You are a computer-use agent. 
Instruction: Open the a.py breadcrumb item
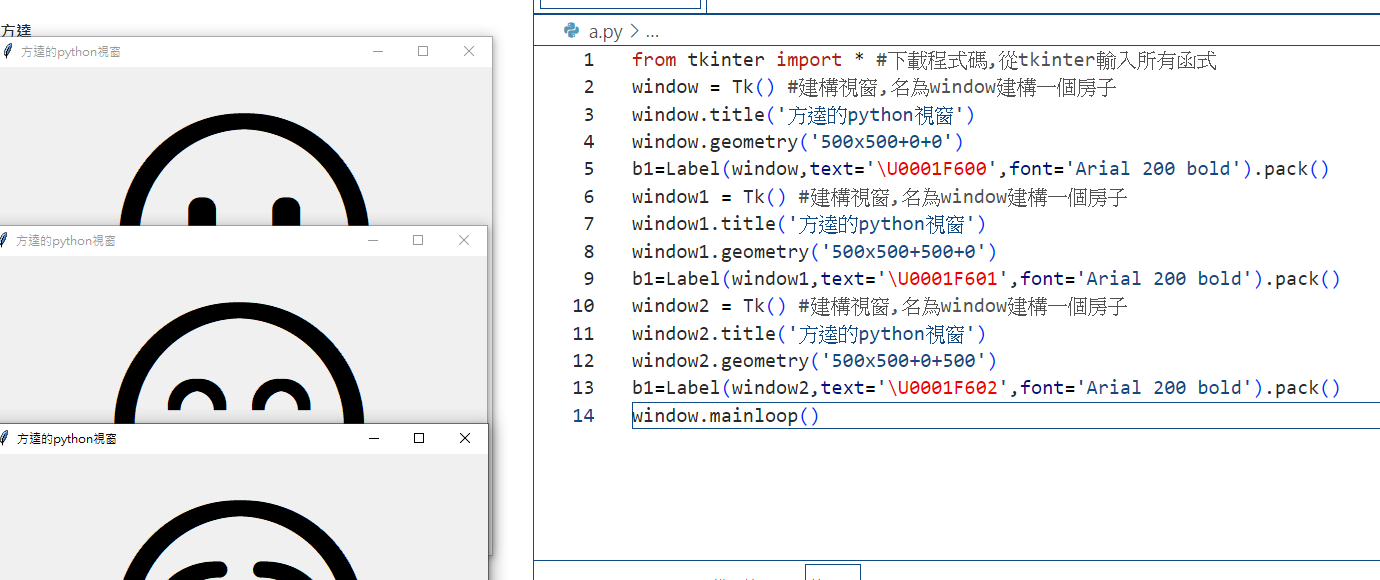point(606,31)
